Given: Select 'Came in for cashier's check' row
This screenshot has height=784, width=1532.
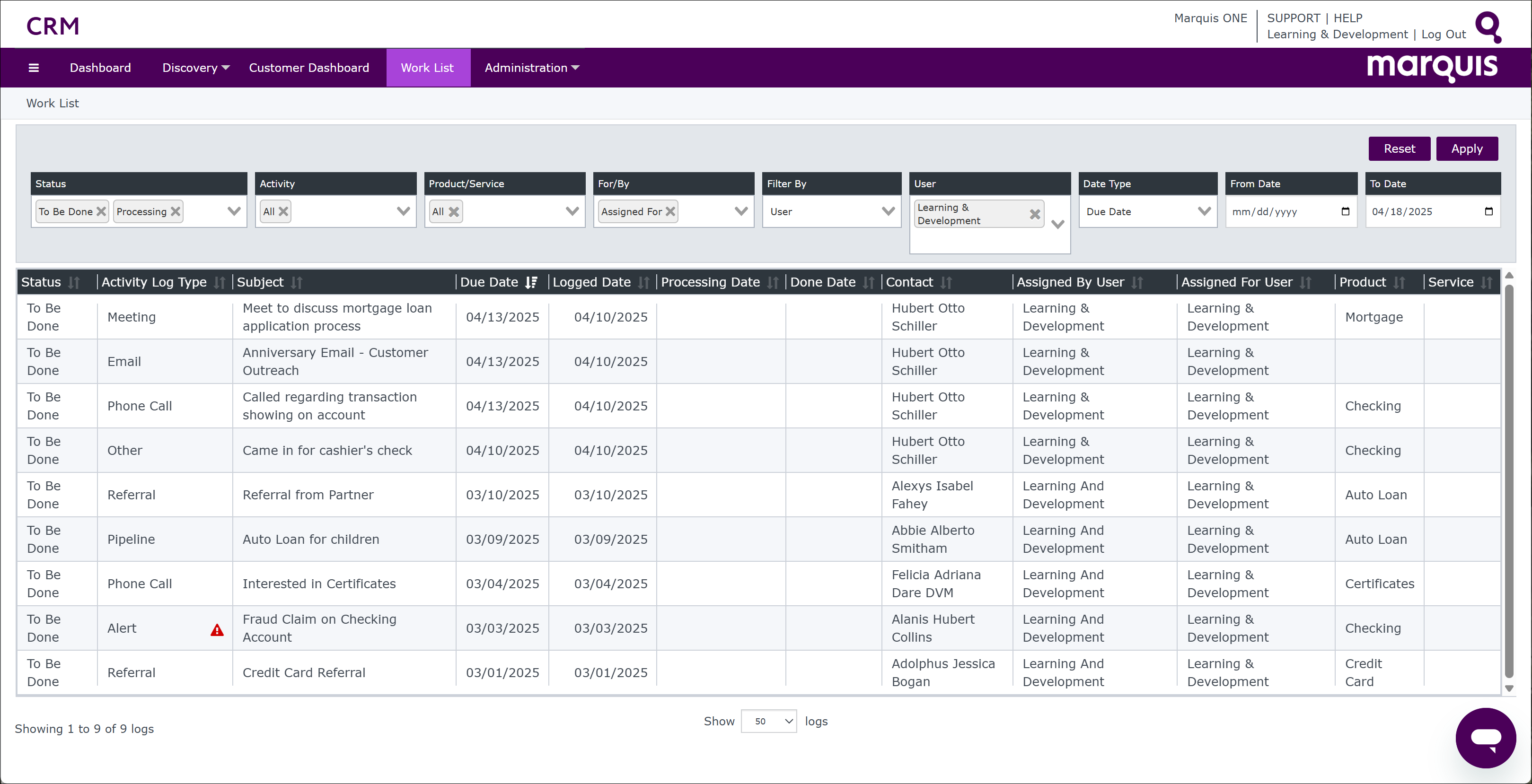Looking at the screenshot, I should click(758, 451).
